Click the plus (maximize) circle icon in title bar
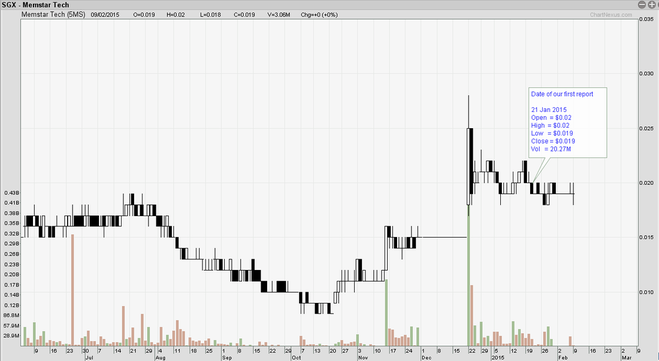Image resolution: width=659 pixels, height=361 pixels. (651, 5)
